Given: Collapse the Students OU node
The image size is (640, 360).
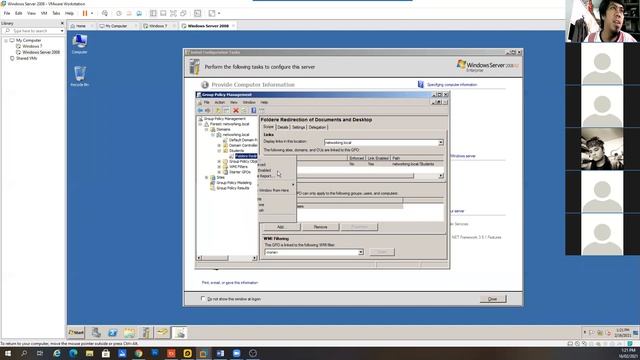Looking at the screenshot, I should coord(219,151).
